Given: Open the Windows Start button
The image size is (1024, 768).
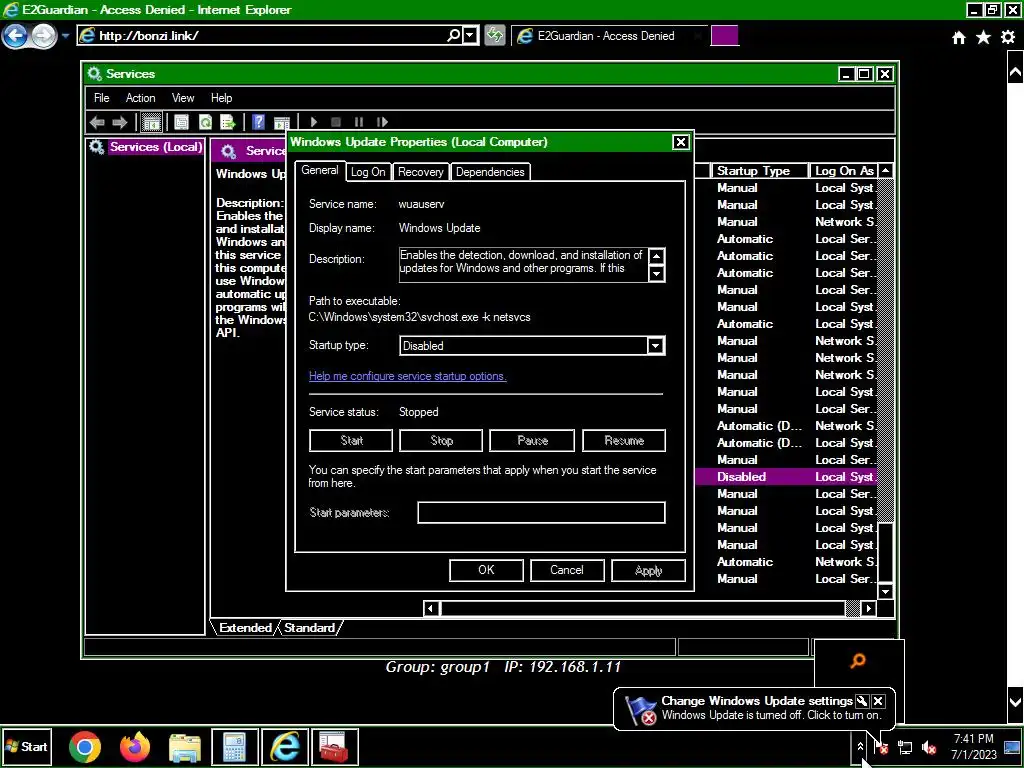Looking at the screenshot, I should 26,746.
